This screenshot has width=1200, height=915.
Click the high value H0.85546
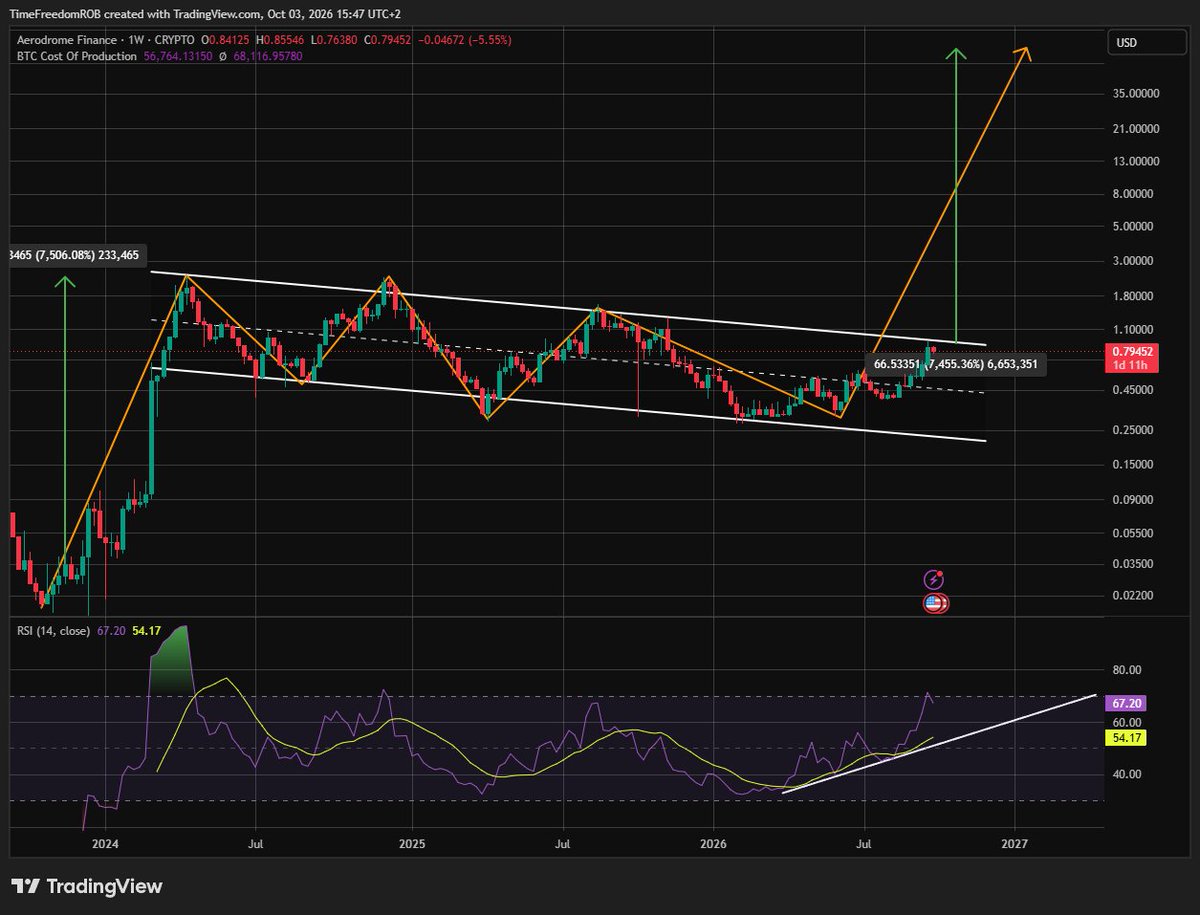coord(281,40)
